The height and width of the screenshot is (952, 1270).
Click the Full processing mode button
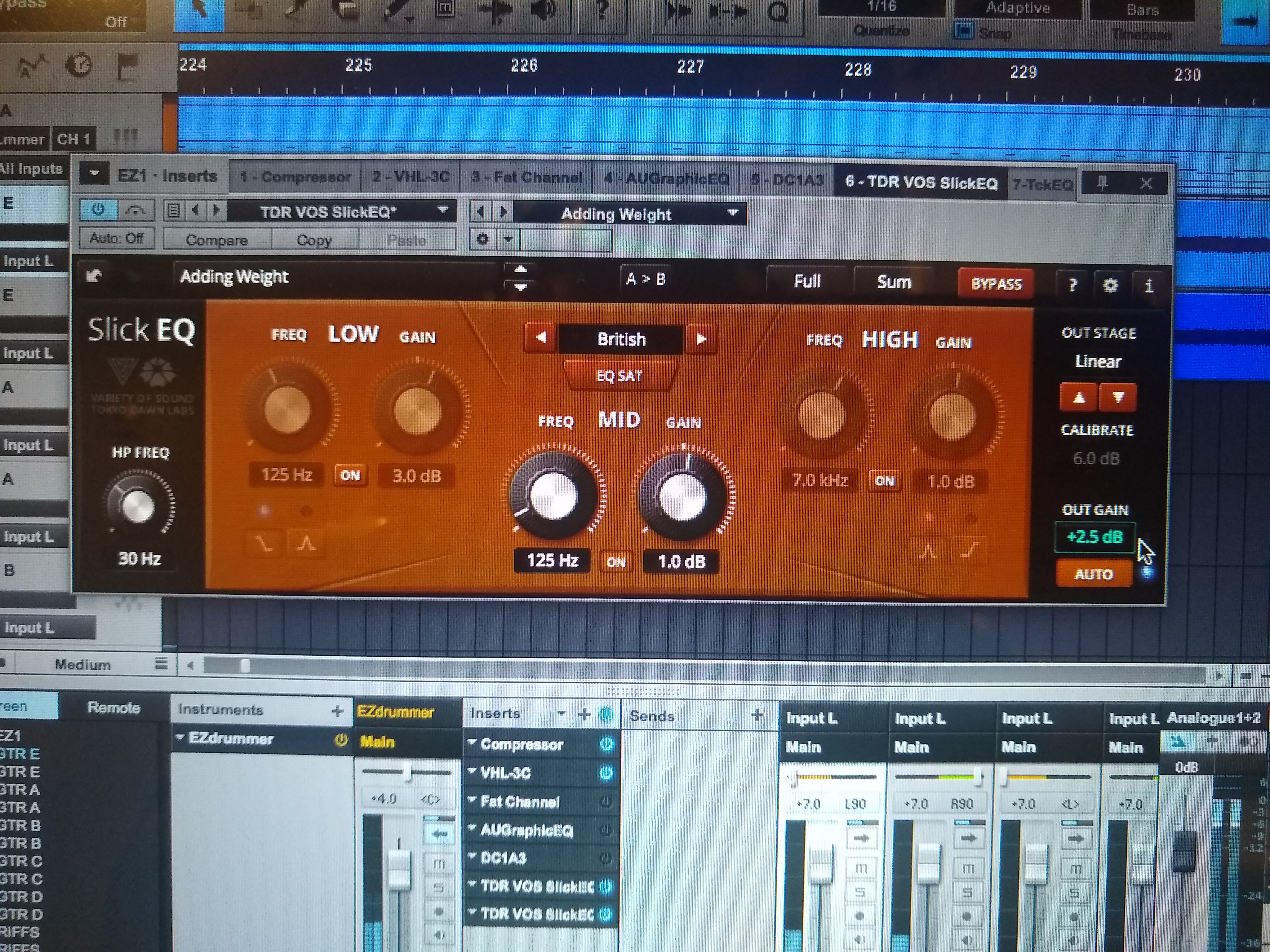tap(807, 281)
